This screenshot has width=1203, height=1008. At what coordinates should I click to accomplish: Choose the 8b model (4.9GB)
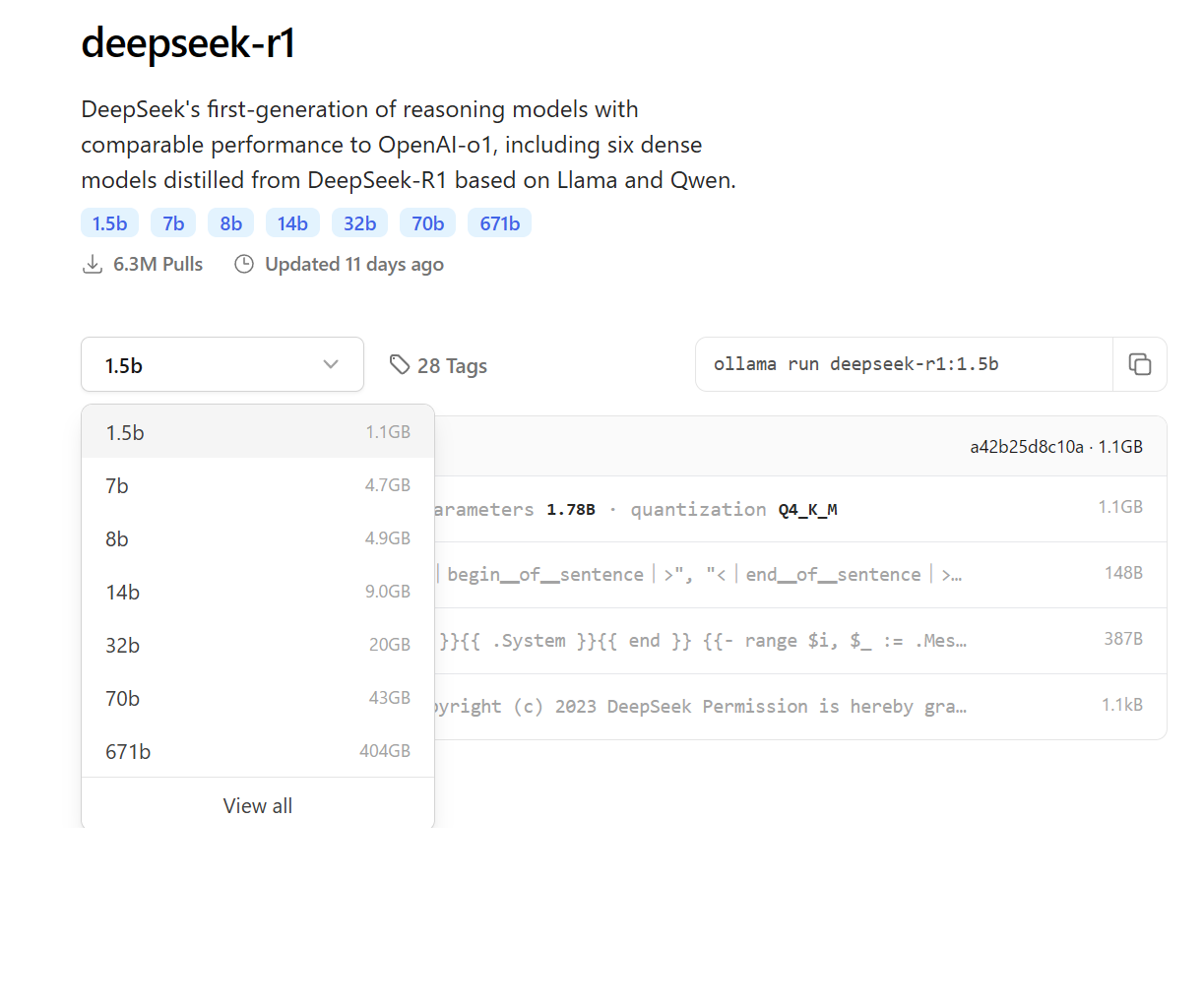click(x=258, y=538)
